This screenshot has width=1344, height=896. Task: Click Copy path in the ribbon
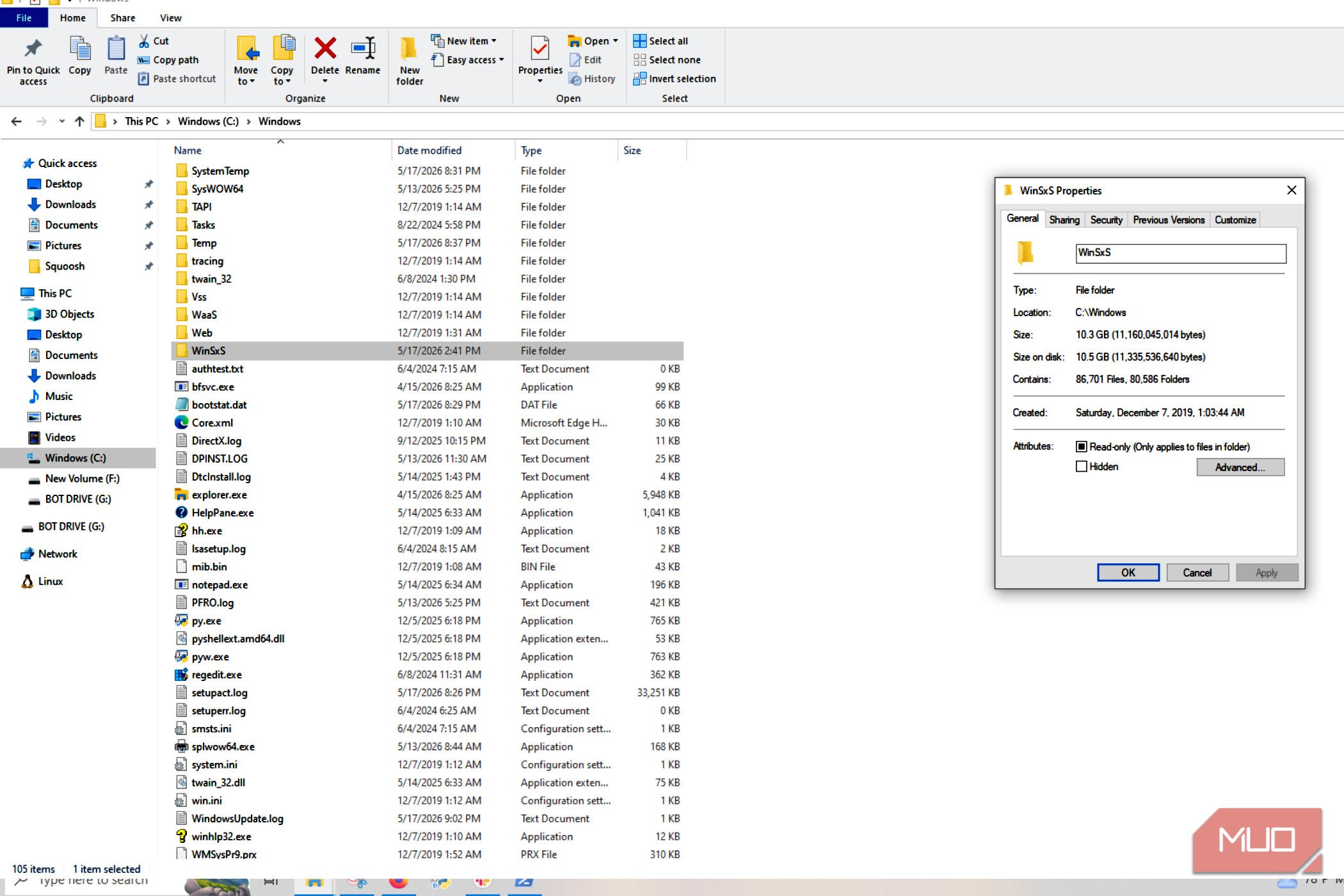tap(168, 60)
